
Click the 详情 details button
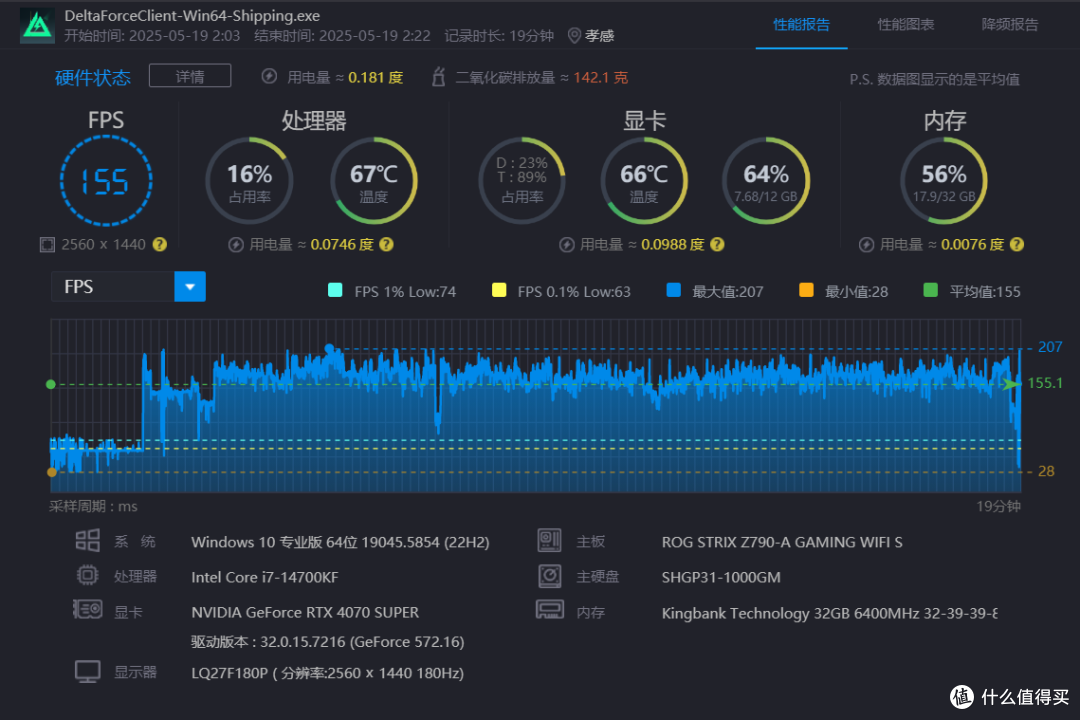coord(190,76)
